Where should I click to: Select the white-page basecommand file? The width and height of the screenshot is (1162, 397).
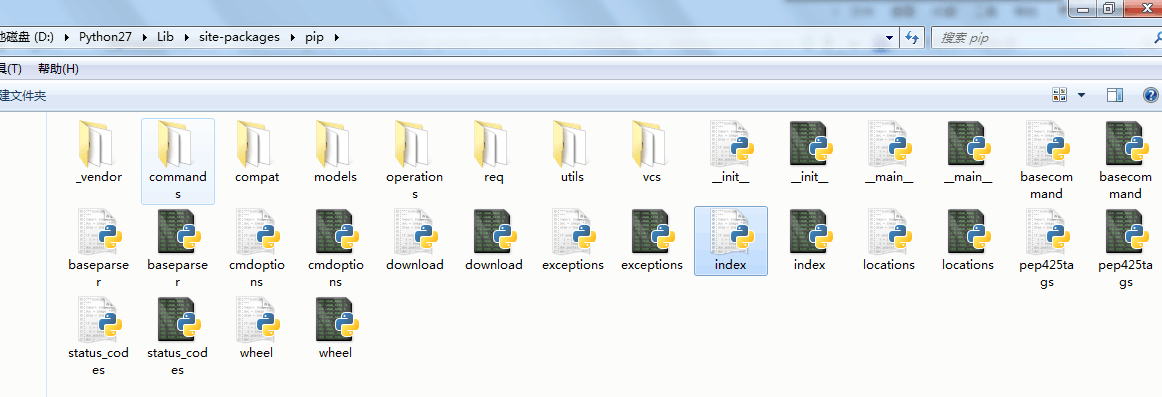pos(1046,161)
